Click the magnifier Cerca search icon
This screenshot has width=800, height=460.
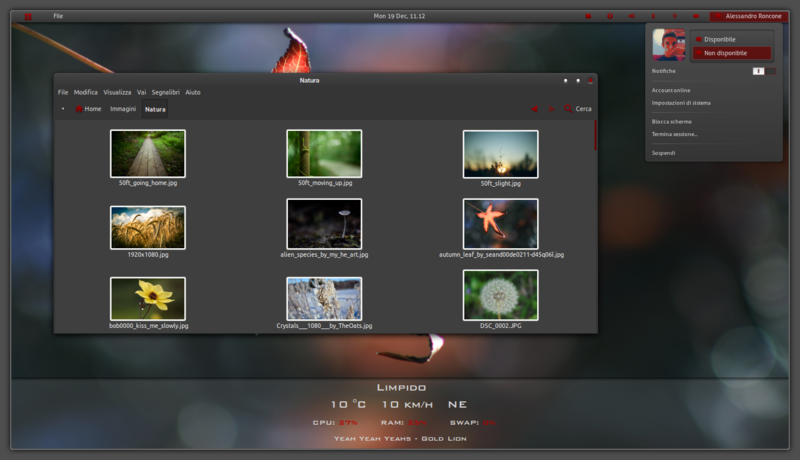568,109
